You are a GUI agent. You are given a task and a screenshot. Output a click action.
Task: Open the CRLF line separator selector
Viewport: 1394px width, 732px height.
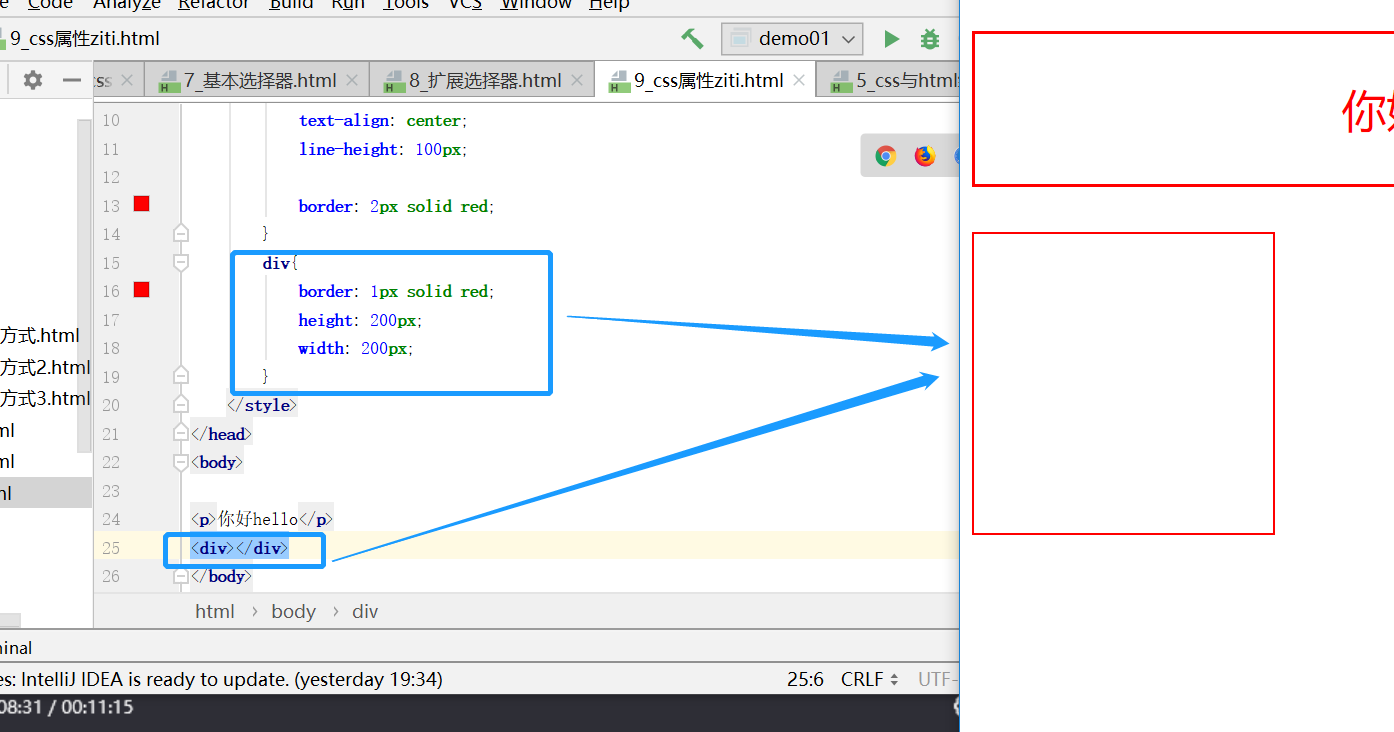point(869,679)
